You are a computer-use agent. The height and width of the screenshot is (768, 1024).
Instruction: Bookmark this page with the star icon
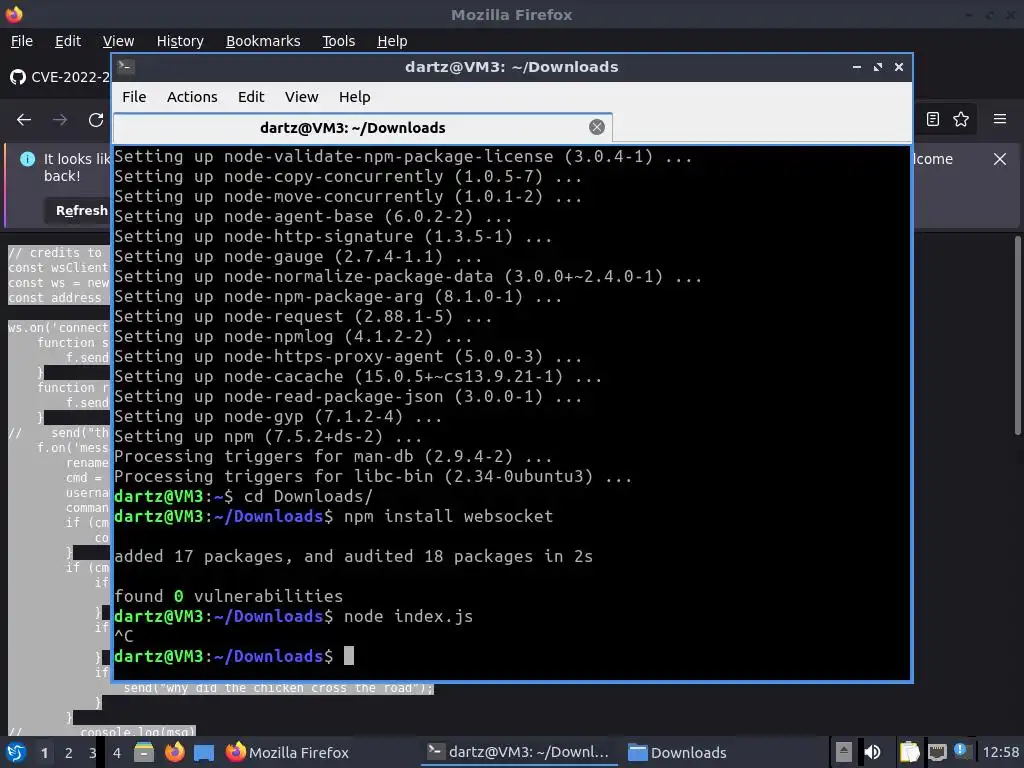[961, 119]
